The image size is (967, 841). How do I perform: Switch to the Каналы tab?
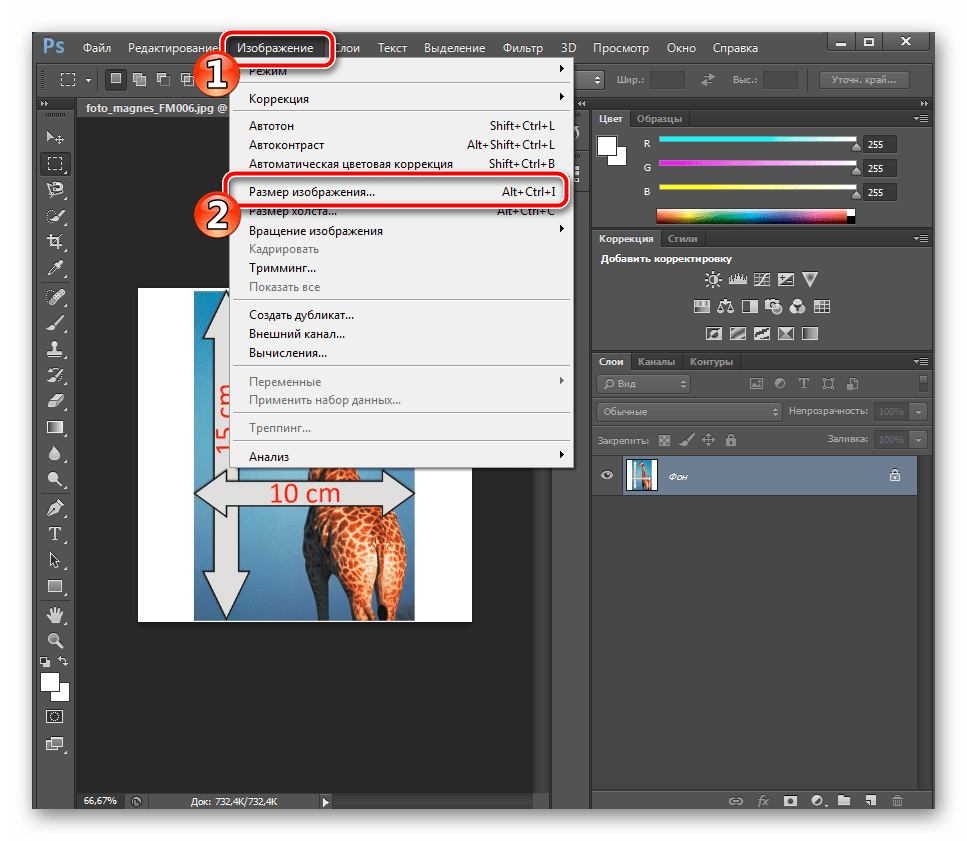pyautogui.click(x=655, y=361)
